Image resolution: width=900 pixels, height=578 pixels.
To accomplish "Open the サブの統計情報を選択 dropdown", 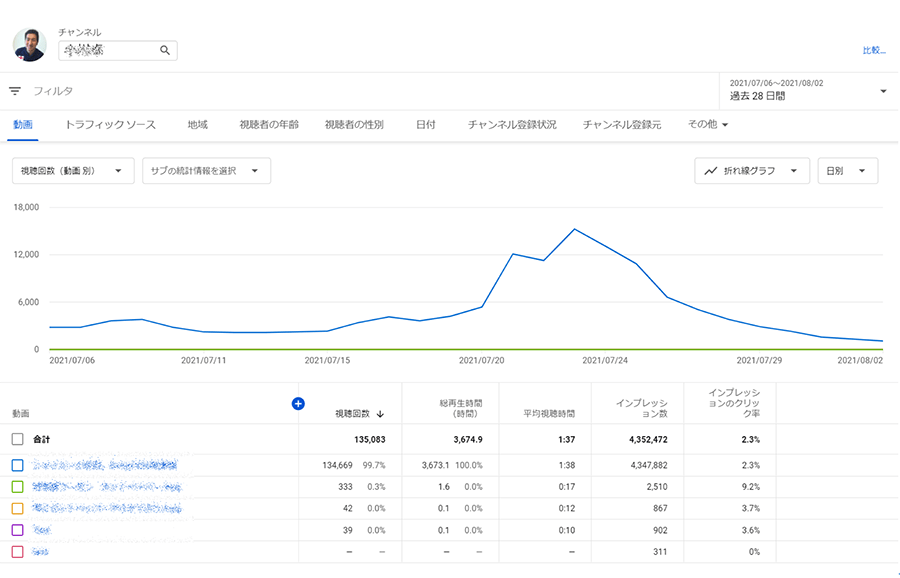I will [x=206, y=171].
